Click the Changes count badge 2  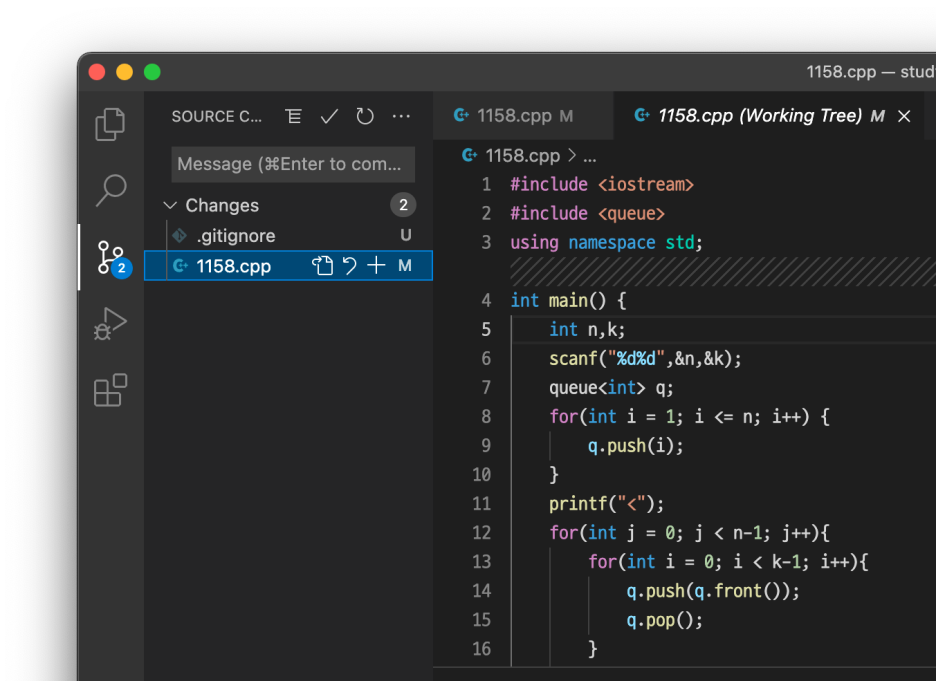(403, 205)
